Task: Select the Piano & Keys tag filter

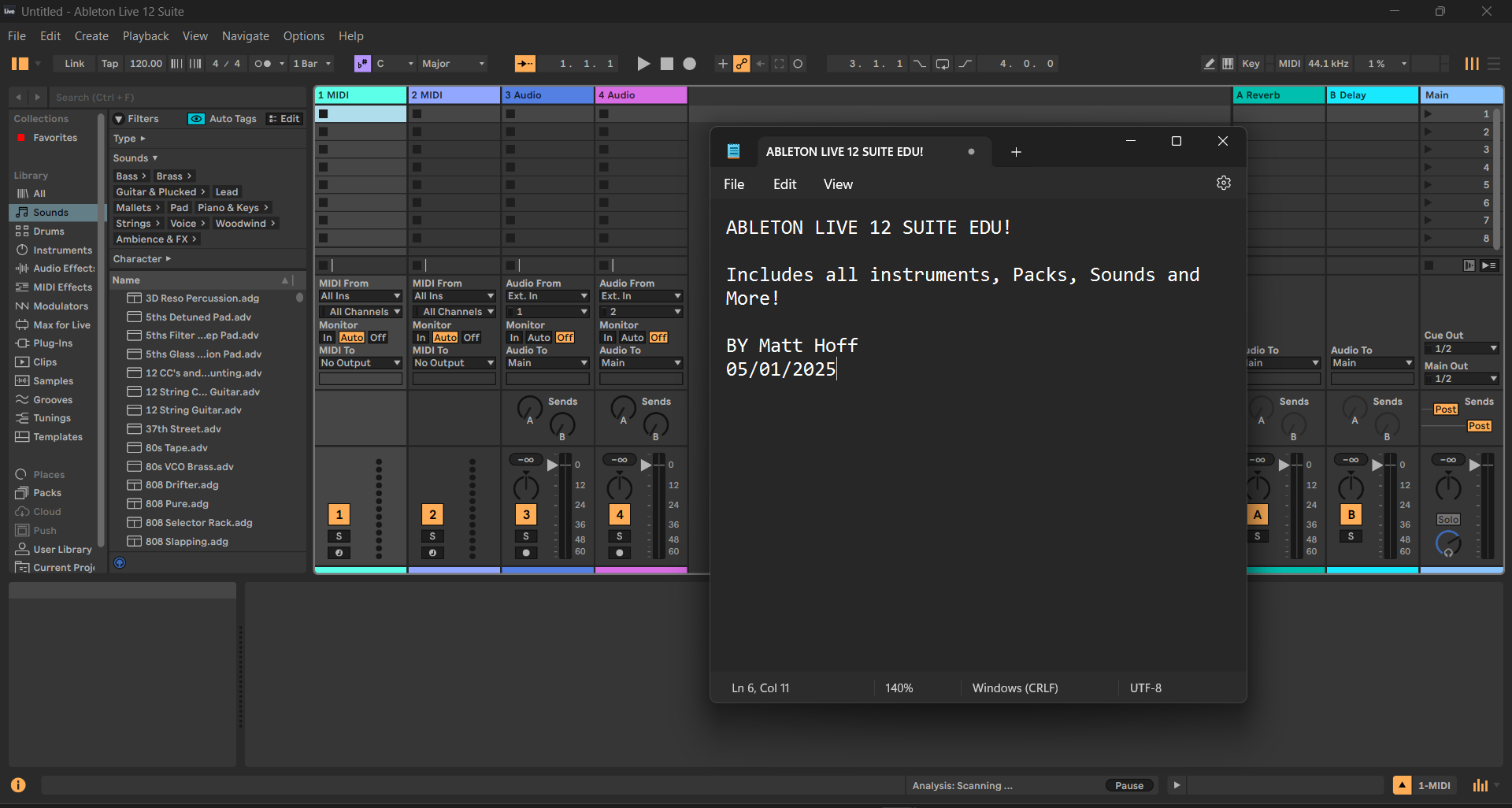Action: click(233, 208)
